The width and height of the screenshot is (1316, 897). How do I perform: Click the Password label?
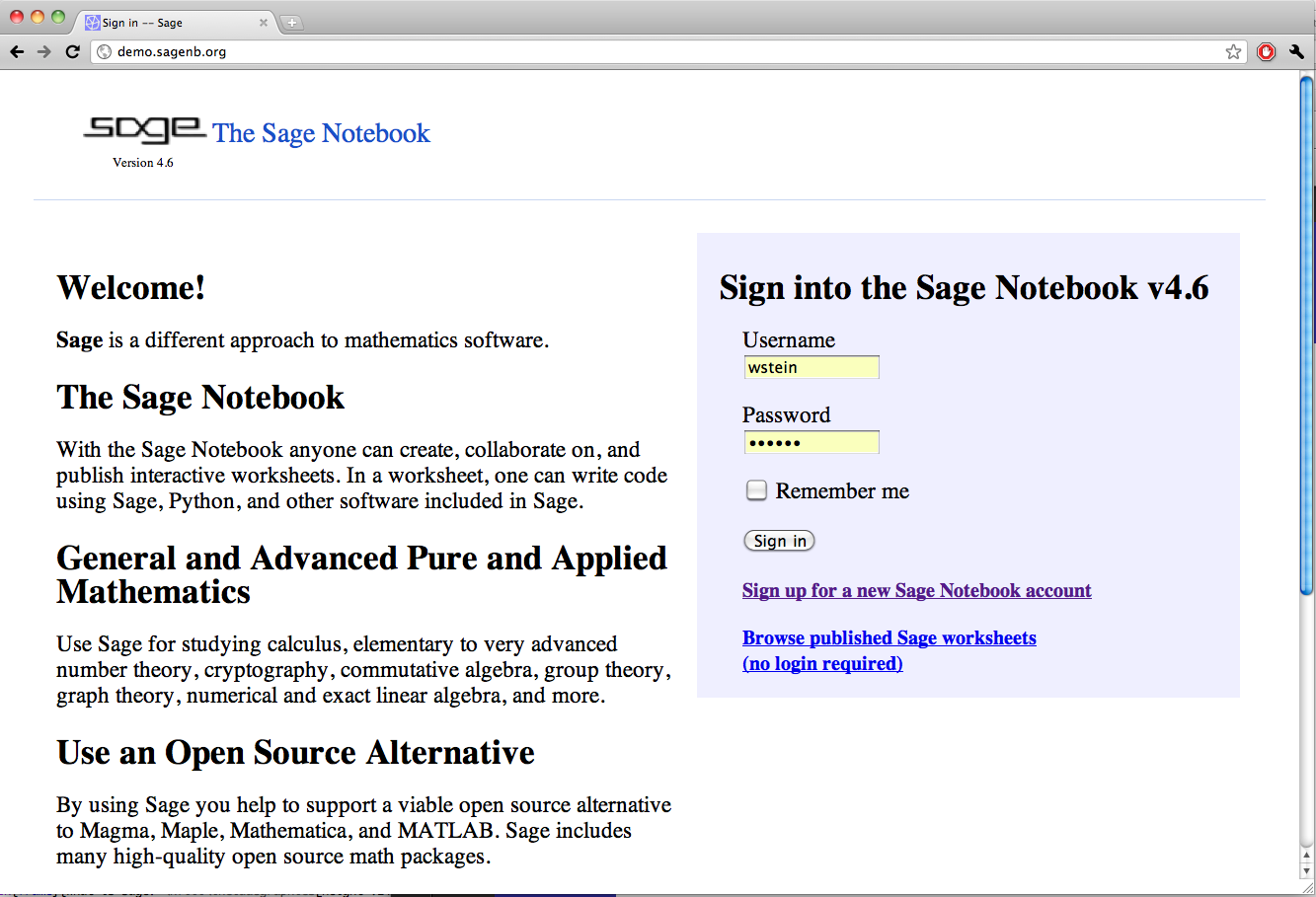(787, 414)
